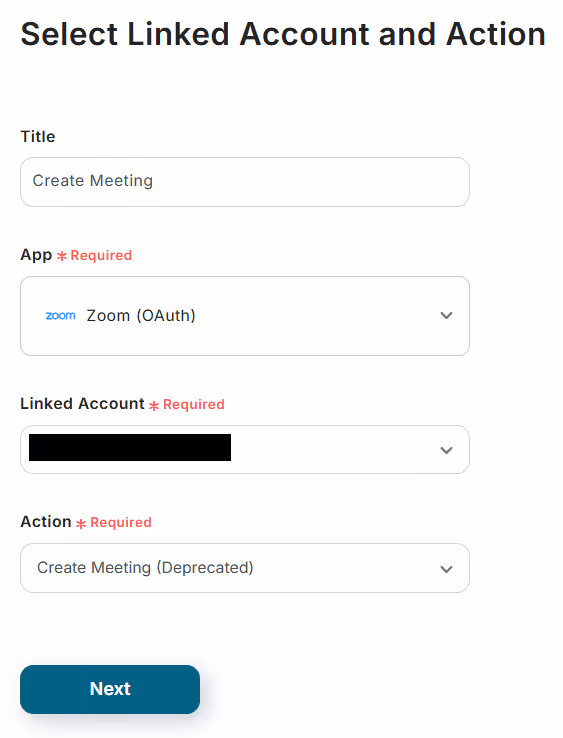The width and height of the screenshot is (563, 738).
Task: Open the Create Meeting (Deprecated) action dropdown
Action: click(245, 568)
